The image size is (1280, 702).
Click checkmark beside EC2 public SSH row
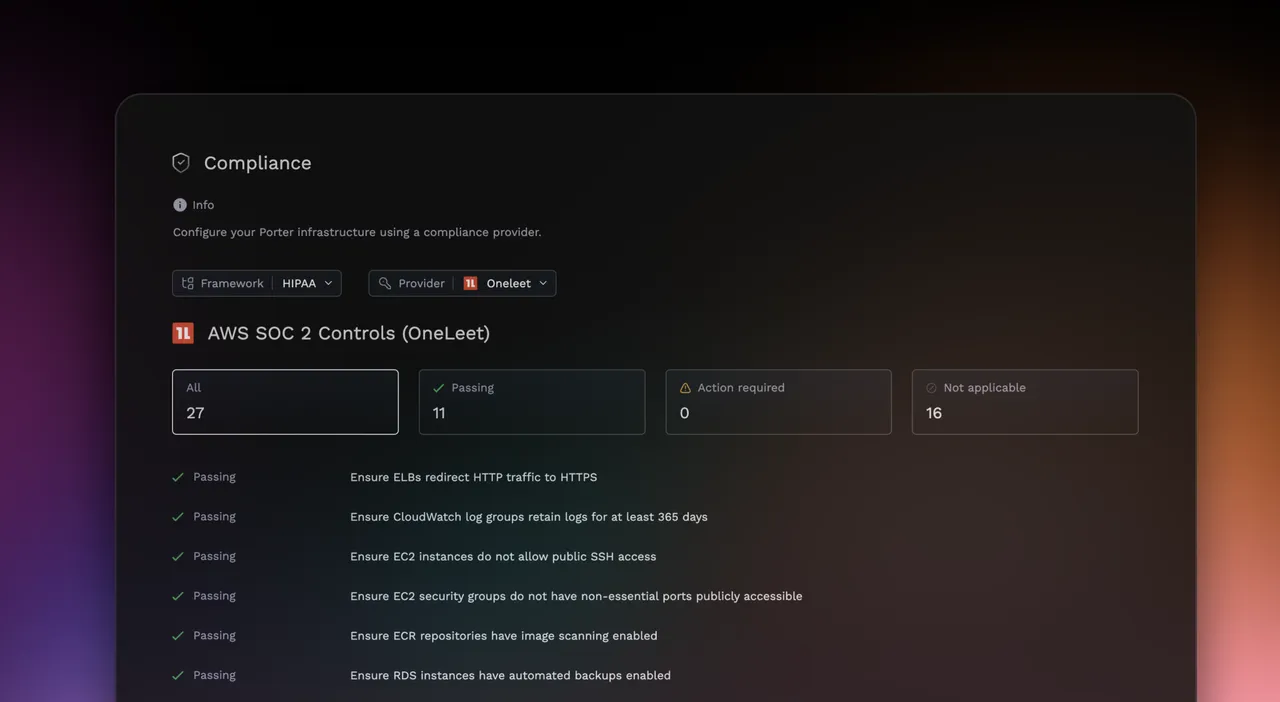click(177, 556)
